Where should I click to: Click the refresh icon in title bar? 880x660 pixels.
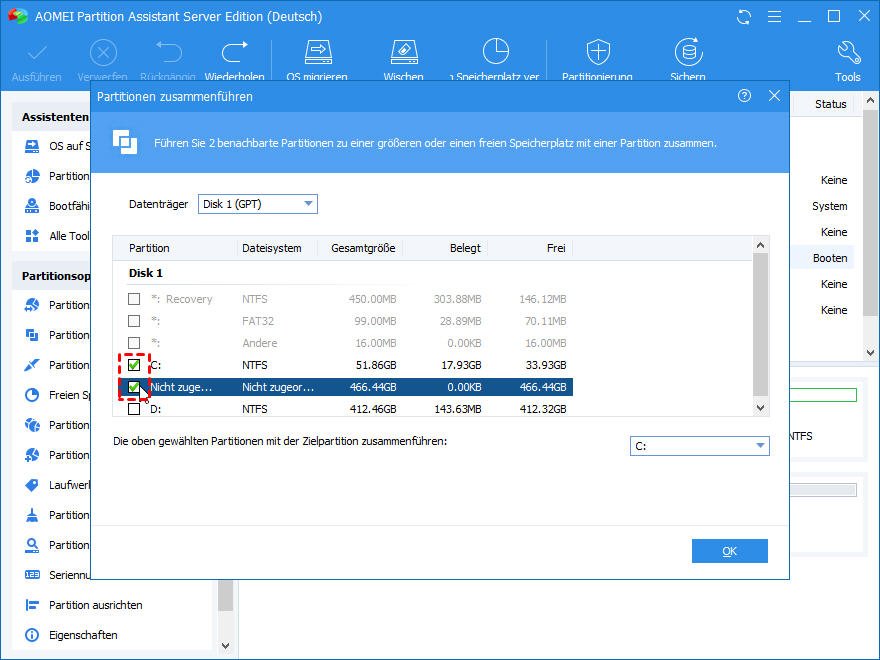(x=744, y=17)
